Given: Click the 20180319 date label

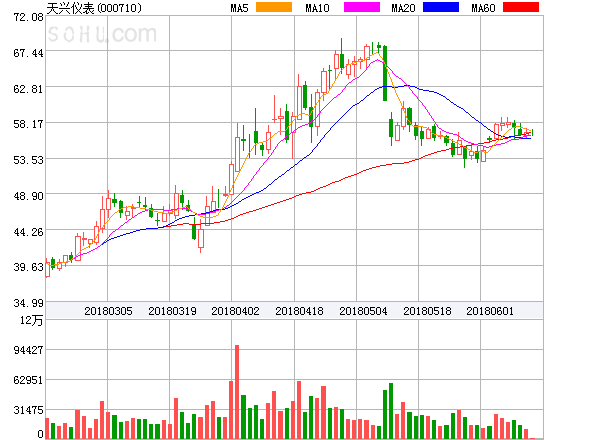Looking at the screenshot, I should 172,311.
